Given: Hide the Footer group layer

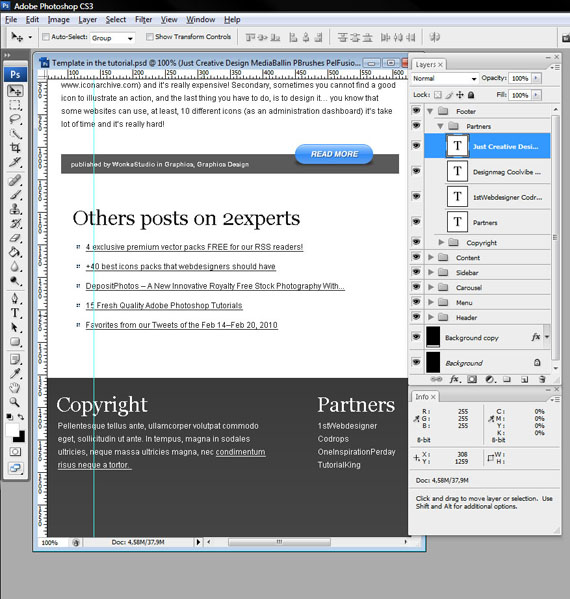Looking at the screenshot, I should pos(416,111).
